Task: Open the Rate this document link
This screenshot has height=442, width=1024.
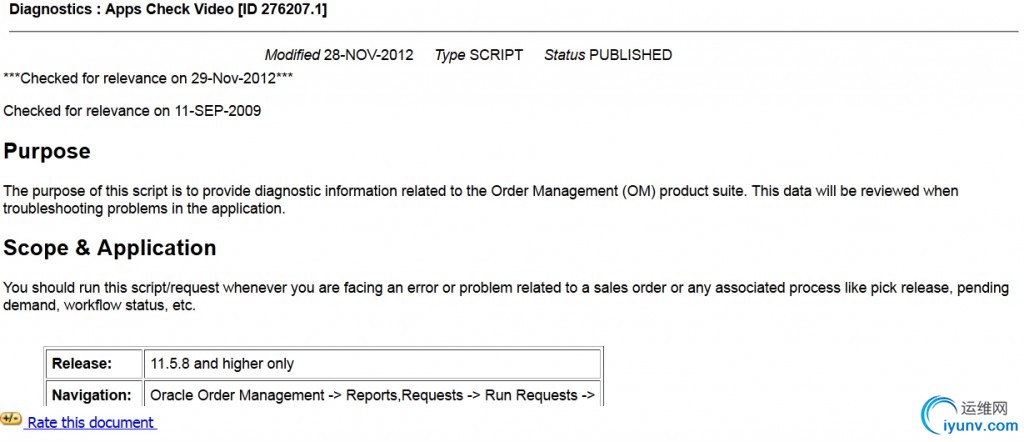Action: [x=91, y=422]
